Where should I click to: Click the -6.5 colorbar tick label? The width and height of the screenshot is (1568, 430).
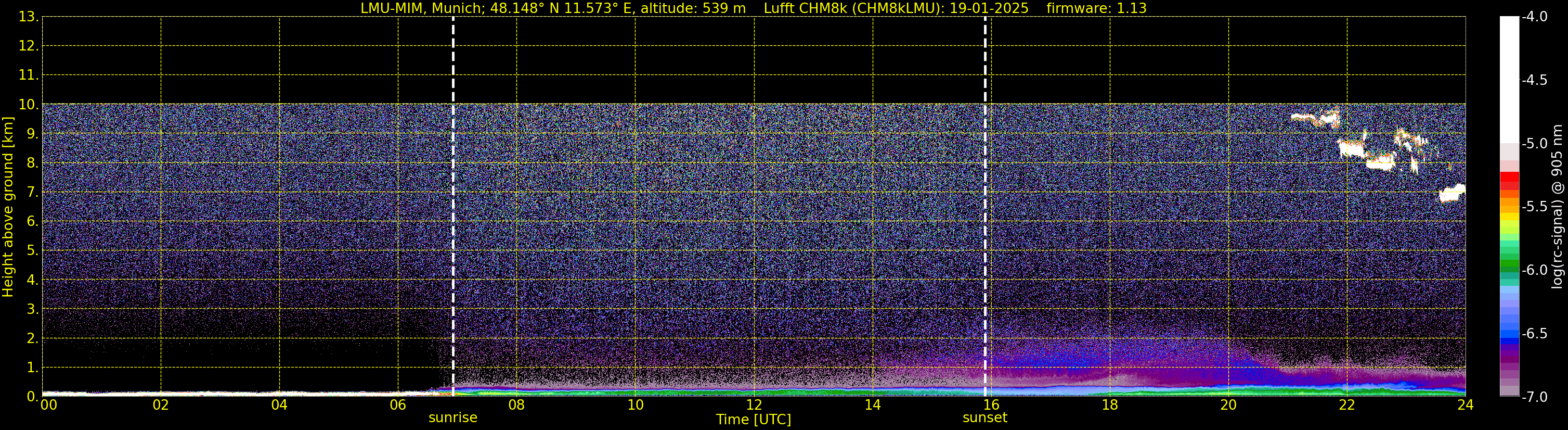1534,334
